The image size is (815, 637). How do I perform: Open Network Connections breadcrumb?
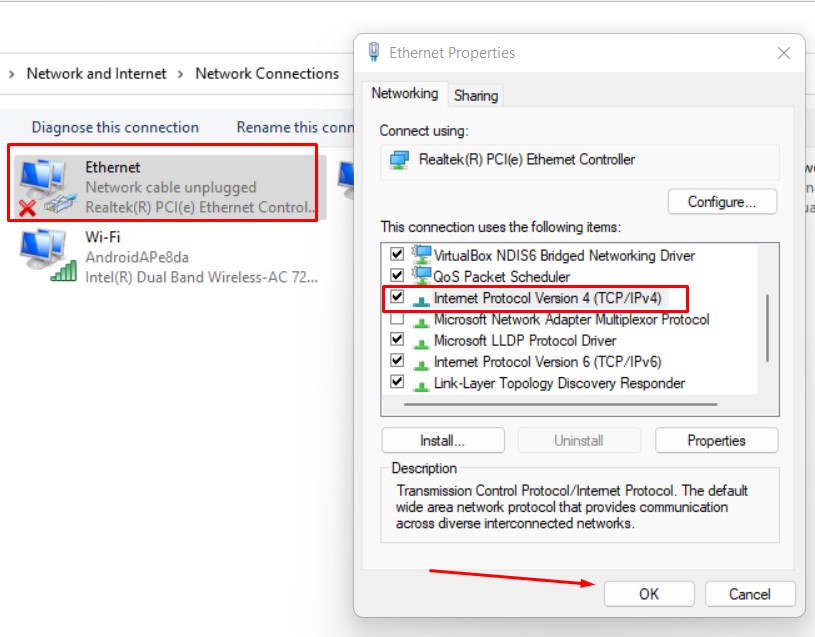[x=267, y=74]
